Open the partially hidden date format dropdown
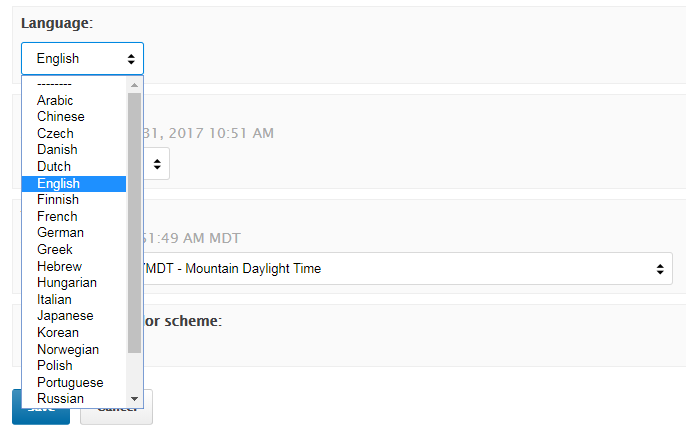Viewport: 686px width, 432px height. (157, 163)
